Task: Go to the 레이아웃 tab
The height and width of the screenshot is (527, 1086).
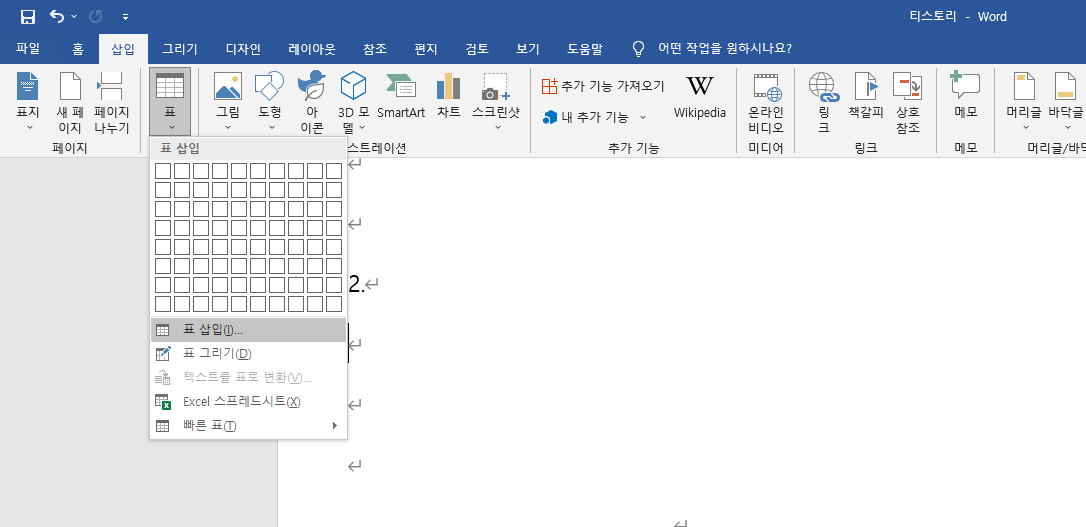Action: pos(312,48)
